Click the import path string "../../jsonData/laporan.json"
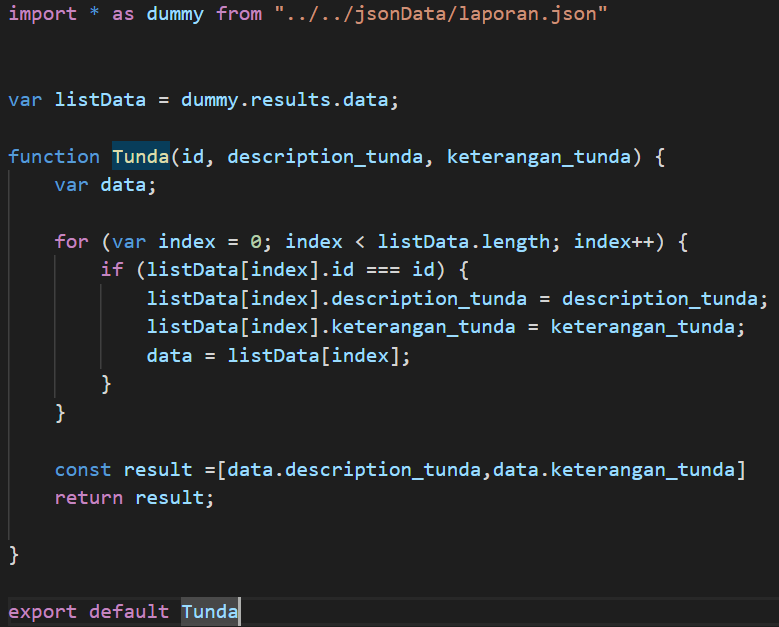This screenshot has height=627, width=779. click(441, 14)
